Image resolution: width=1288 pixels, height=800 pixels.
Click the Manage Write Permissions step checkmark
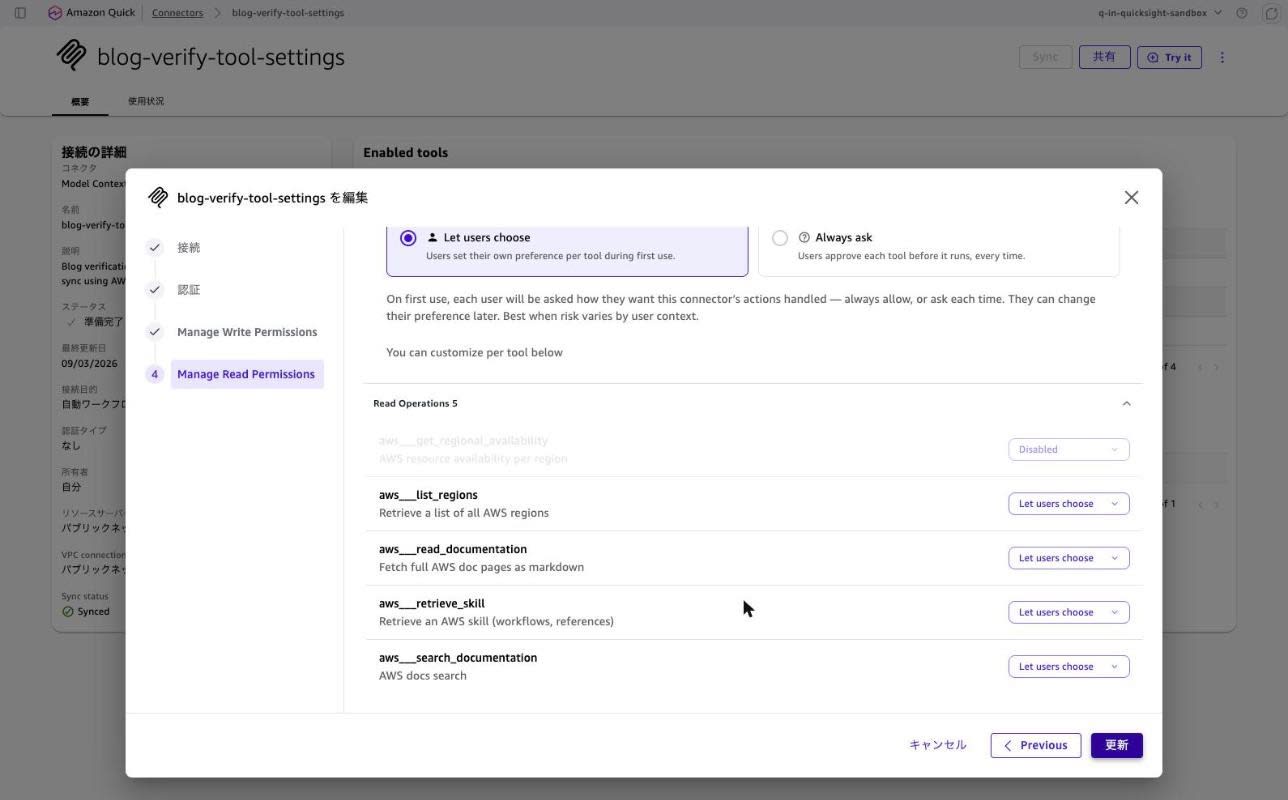coord(154,331)
